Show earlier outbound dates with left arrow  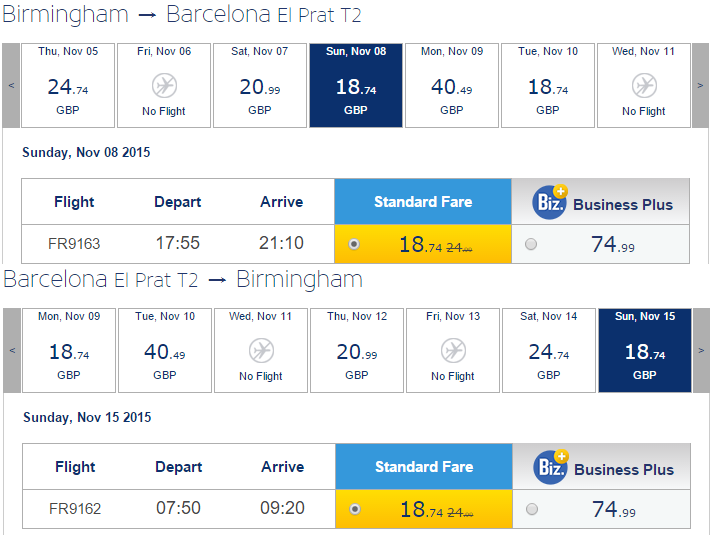pyautogui.click(x=11, y=85)
